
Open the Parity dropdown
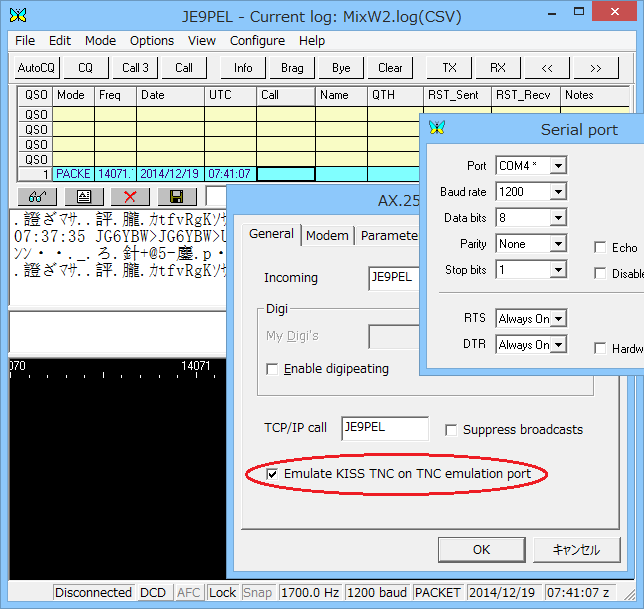click(x=558, y=244)
